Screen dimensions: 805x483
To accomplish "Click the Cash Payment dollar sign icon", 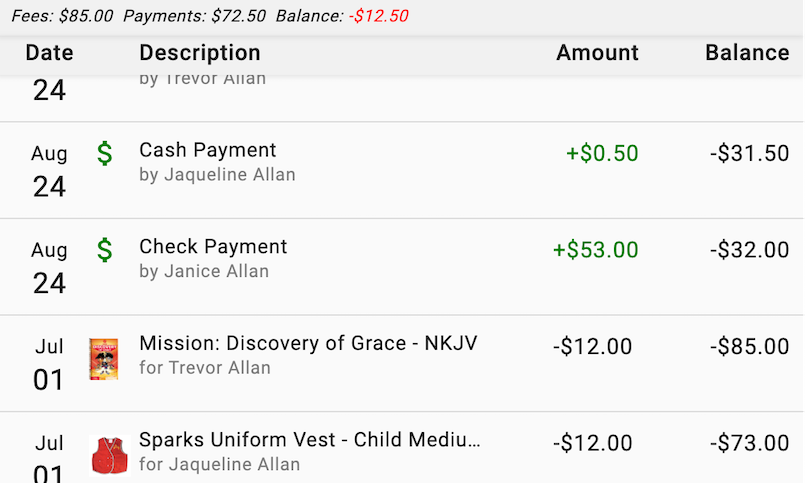I will click(x=104, y=153).
